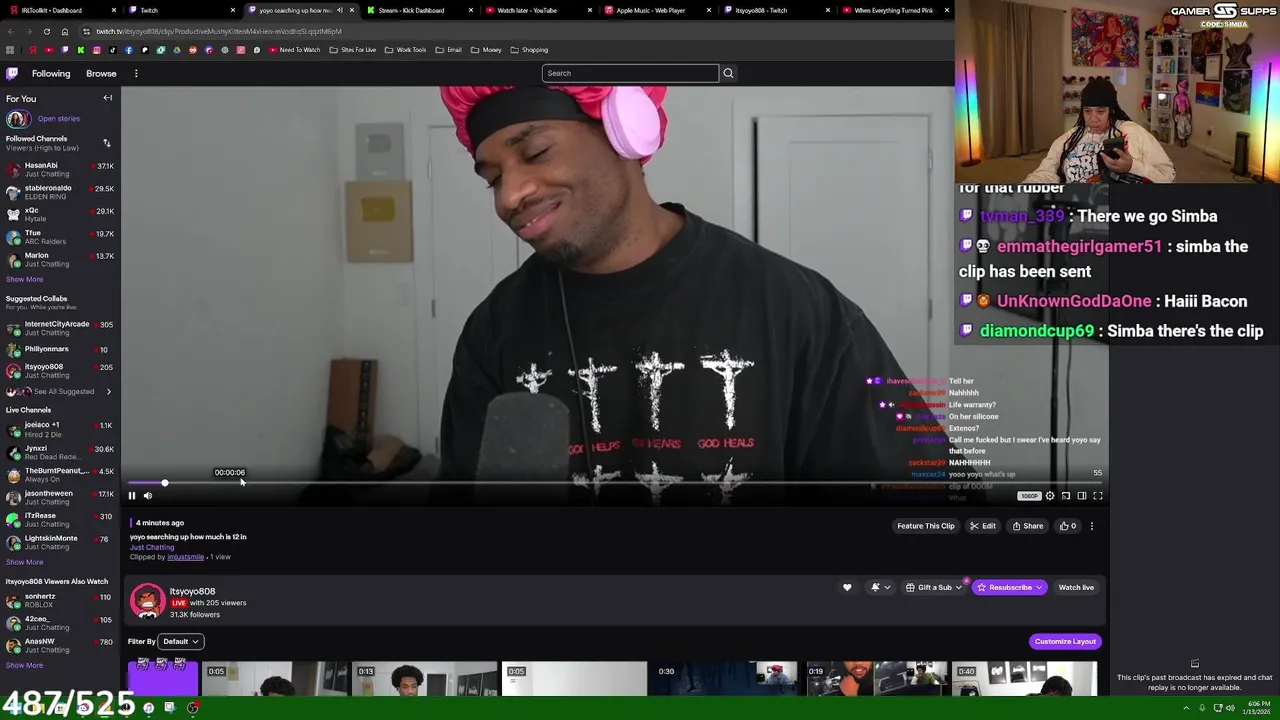Open Sites For Live bookmarks folder

click(x=353, y=50)
